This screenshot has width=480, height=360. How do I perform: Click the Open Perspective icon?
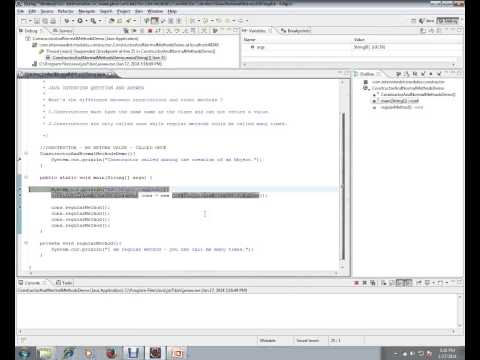(414, 21)
